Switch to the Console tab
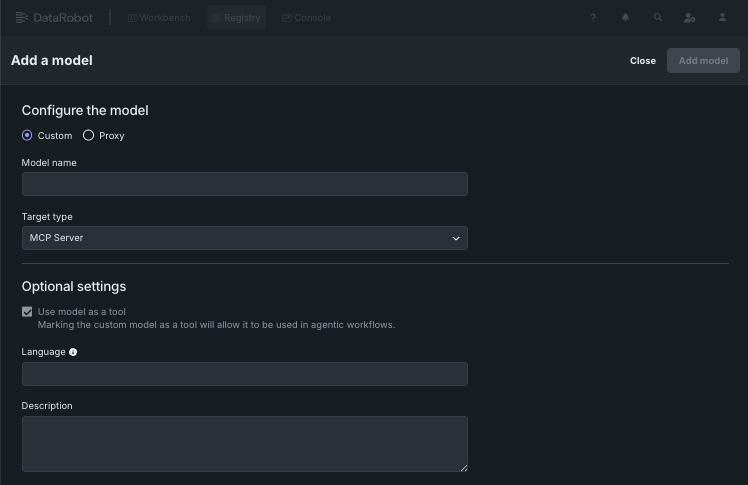Image resolution: width=748 pixels, height=485 pixels. (306, 17)
